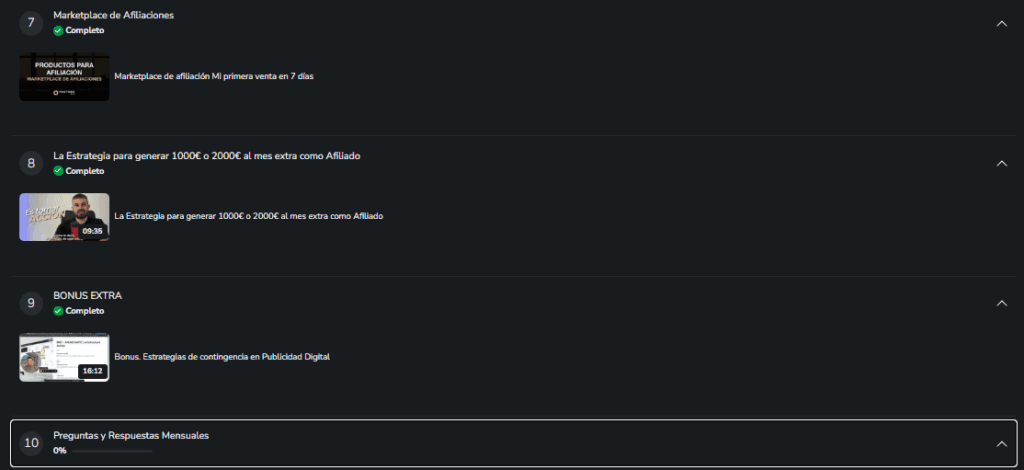Image resolution: width=1024 pixels, height=470 pixels.
Task: Play the 09:35 strategy video thumbnail
Action: click(x=64, y=217)
